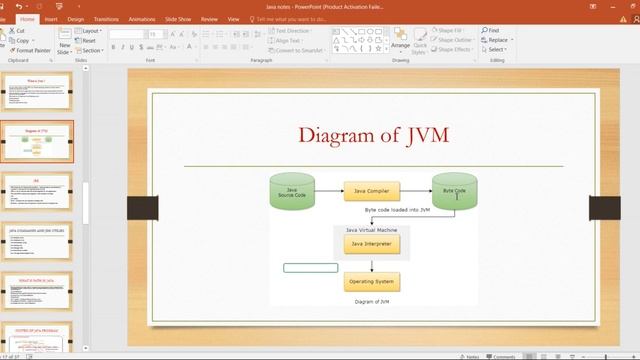Viewport: 640px width, 360px height.
Task: Click the Bullets list icon
Action: tap(206, 34)
